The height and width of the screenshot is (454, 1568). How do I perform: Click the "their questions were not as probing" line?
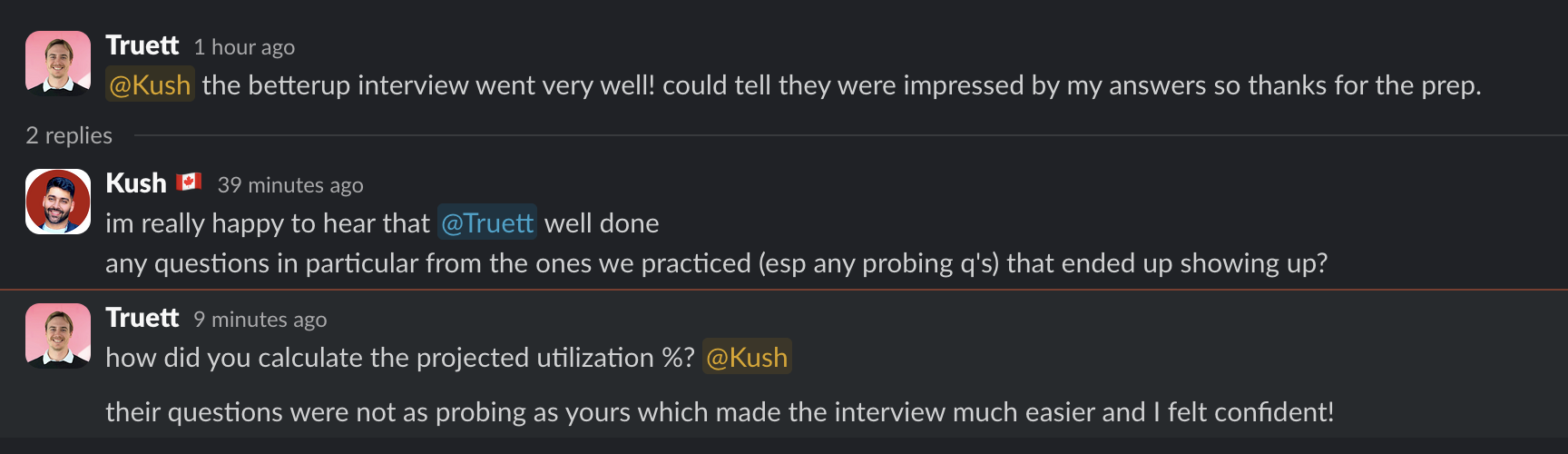click(719, 412)
